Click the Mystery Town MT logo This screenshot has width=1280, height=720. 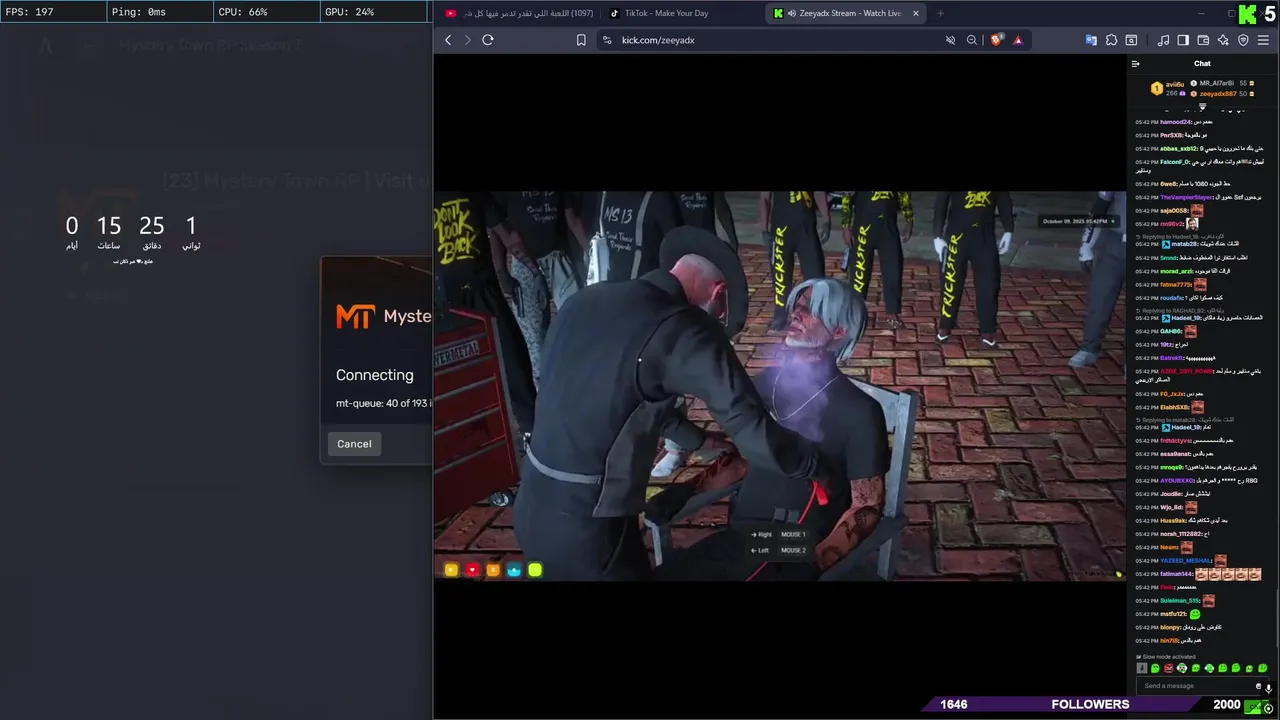coord(355,317)
